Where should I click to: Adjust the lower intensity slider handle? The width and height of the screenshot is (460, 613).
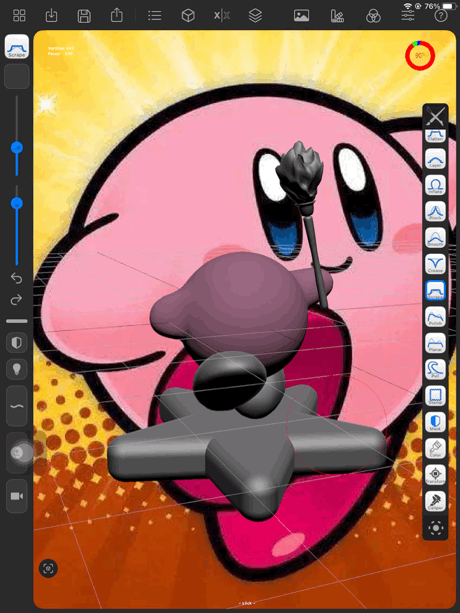17,203
